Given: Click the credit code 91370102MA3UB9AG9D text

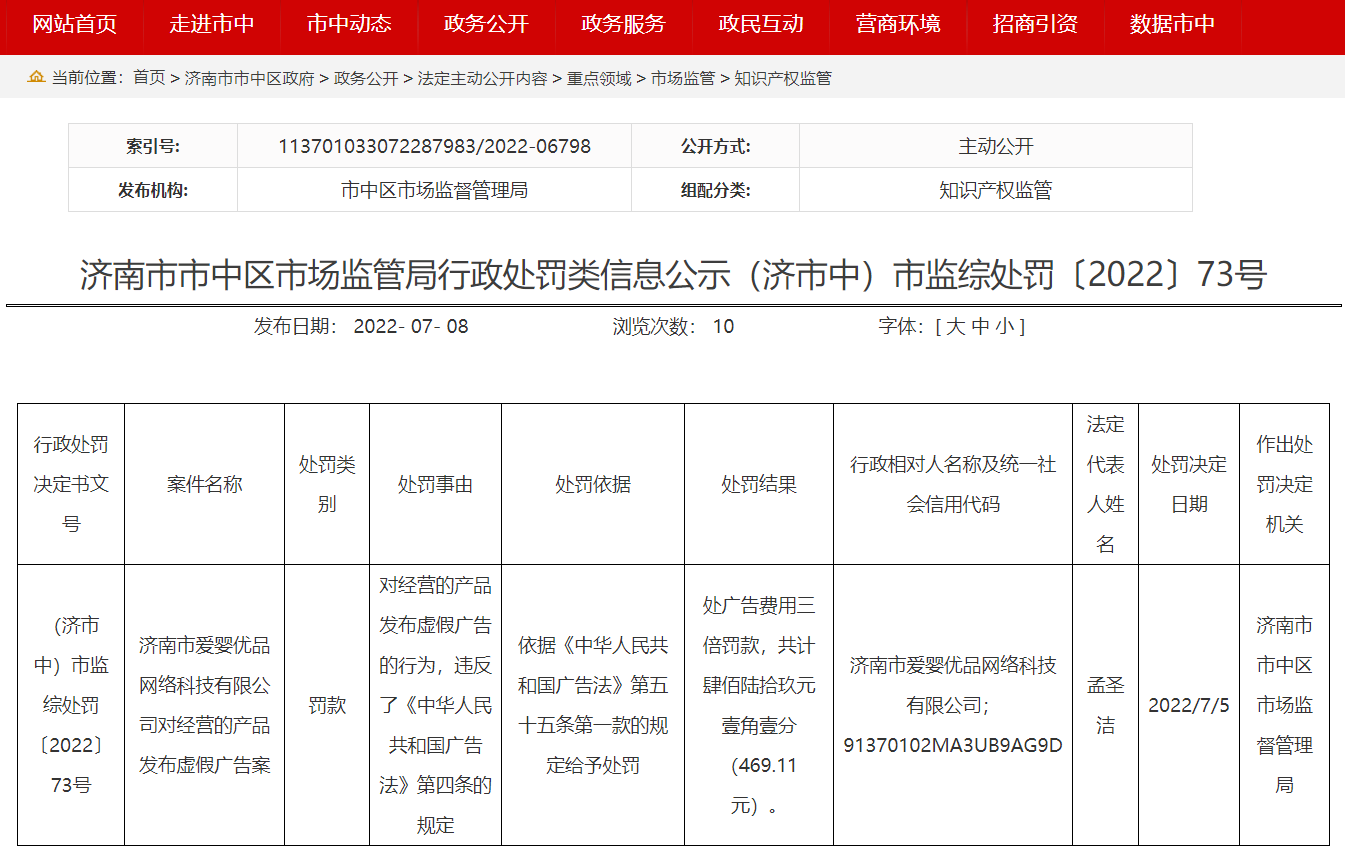Looking at the screenshot, I should (952, 745).
